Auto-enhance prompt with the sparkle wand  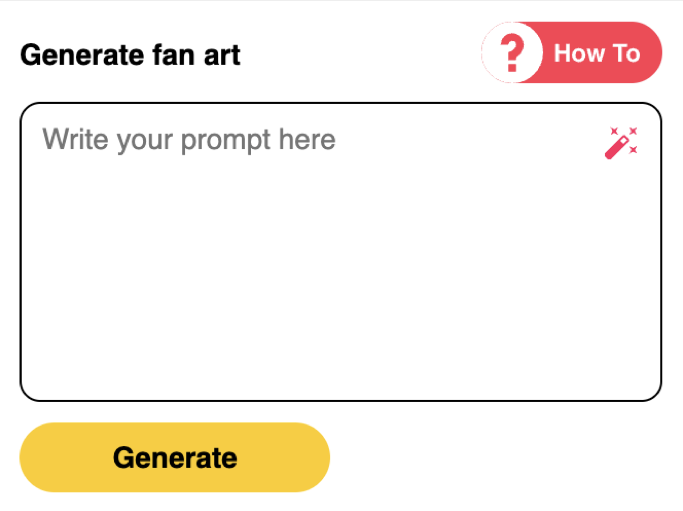(x=621, y=143)
